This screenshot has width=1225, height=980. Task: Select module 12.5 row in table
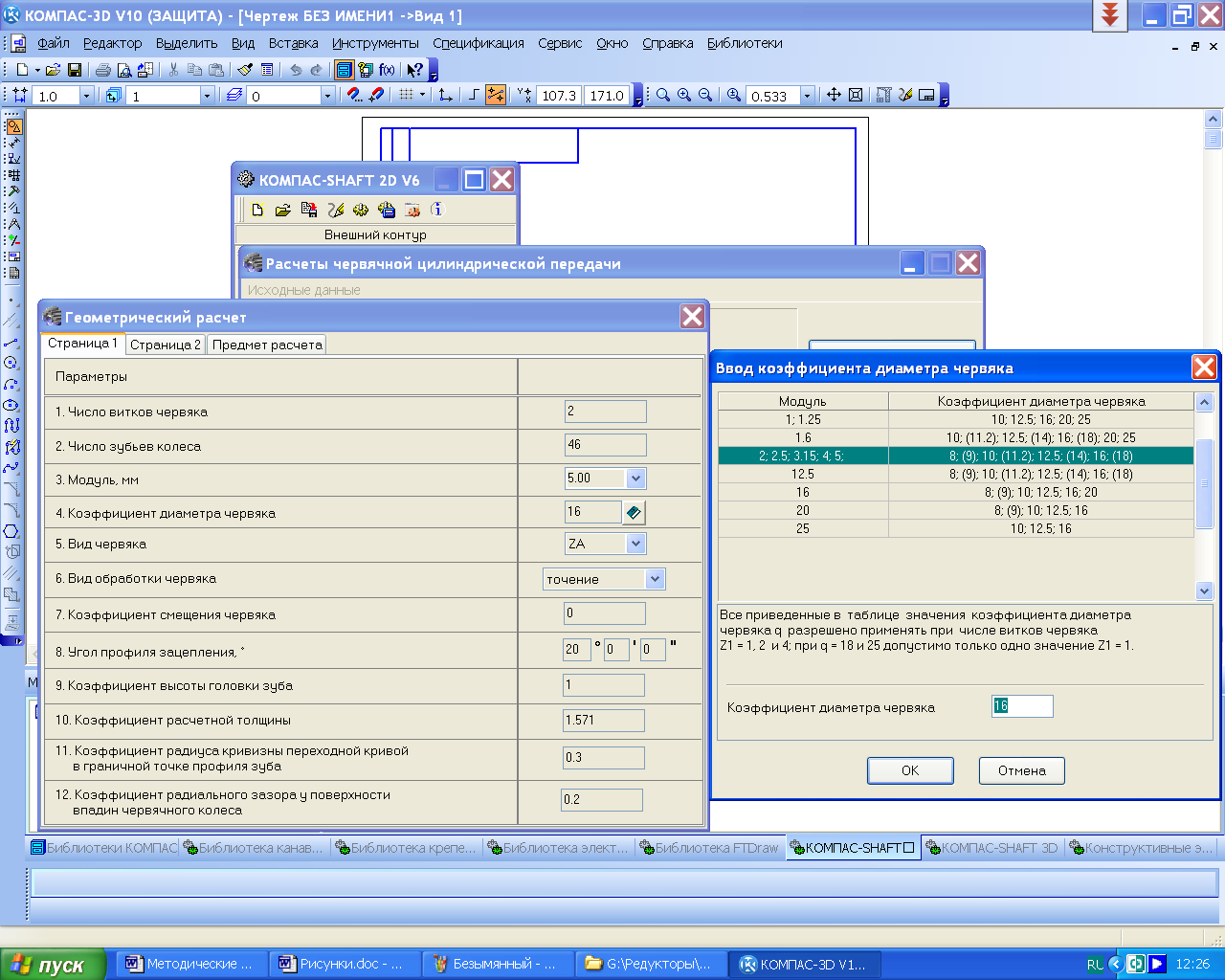coord(955,474)
